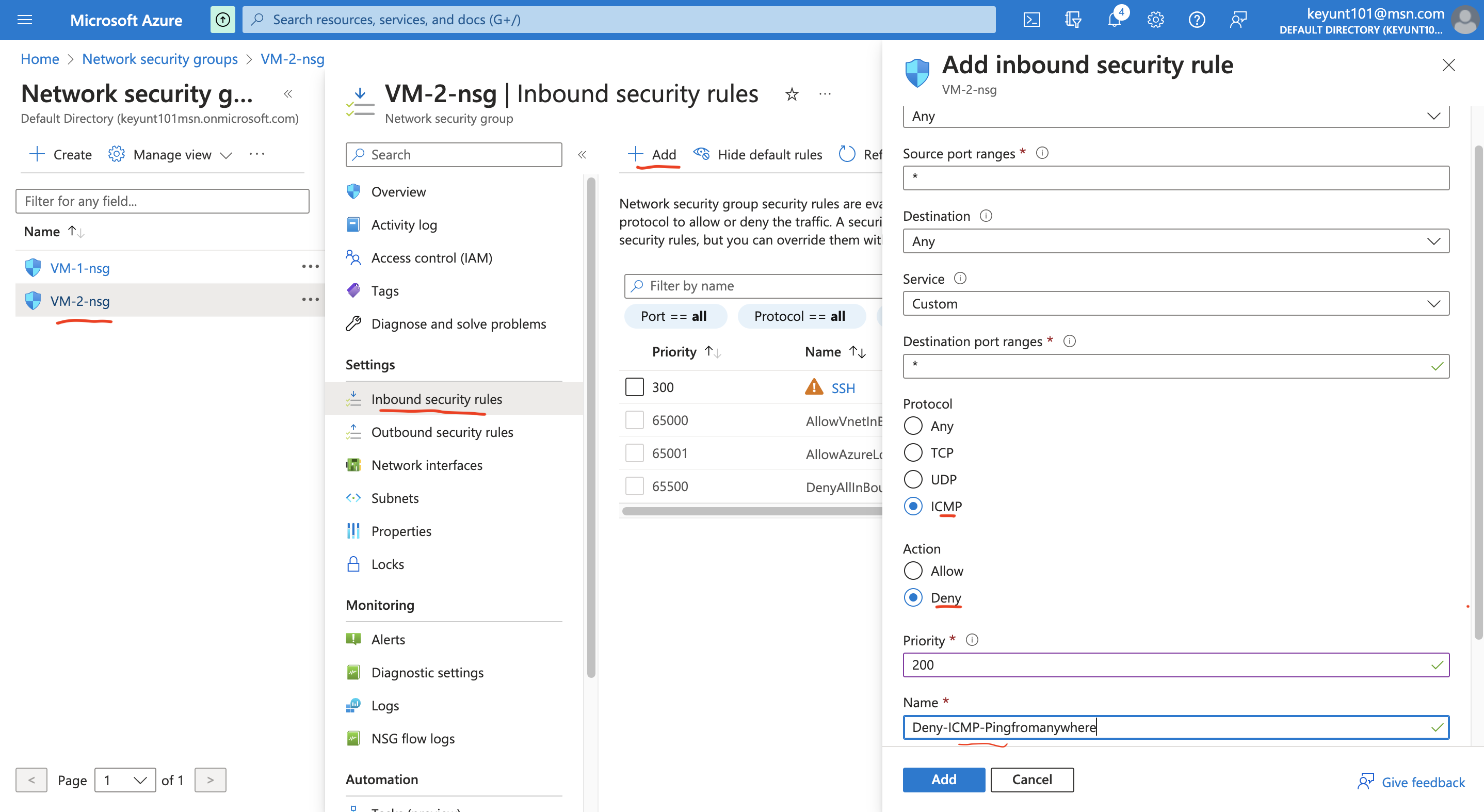Viewport: 1484px width, 812px height.
Task: Open the portal settings gear
Action: pos(1155,19)
